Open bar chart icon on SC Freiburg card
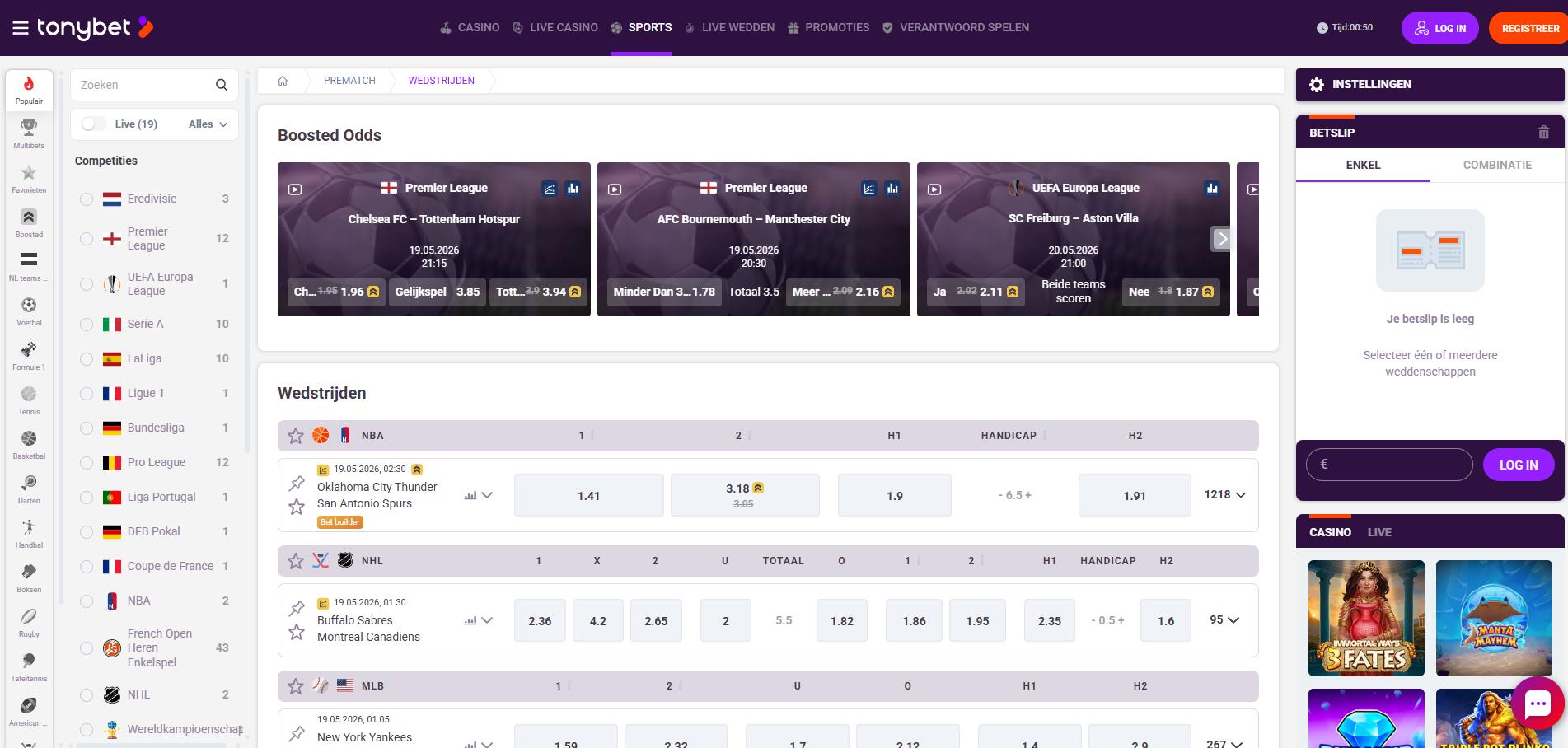 pyautogui.click(x=1212, y=189)
